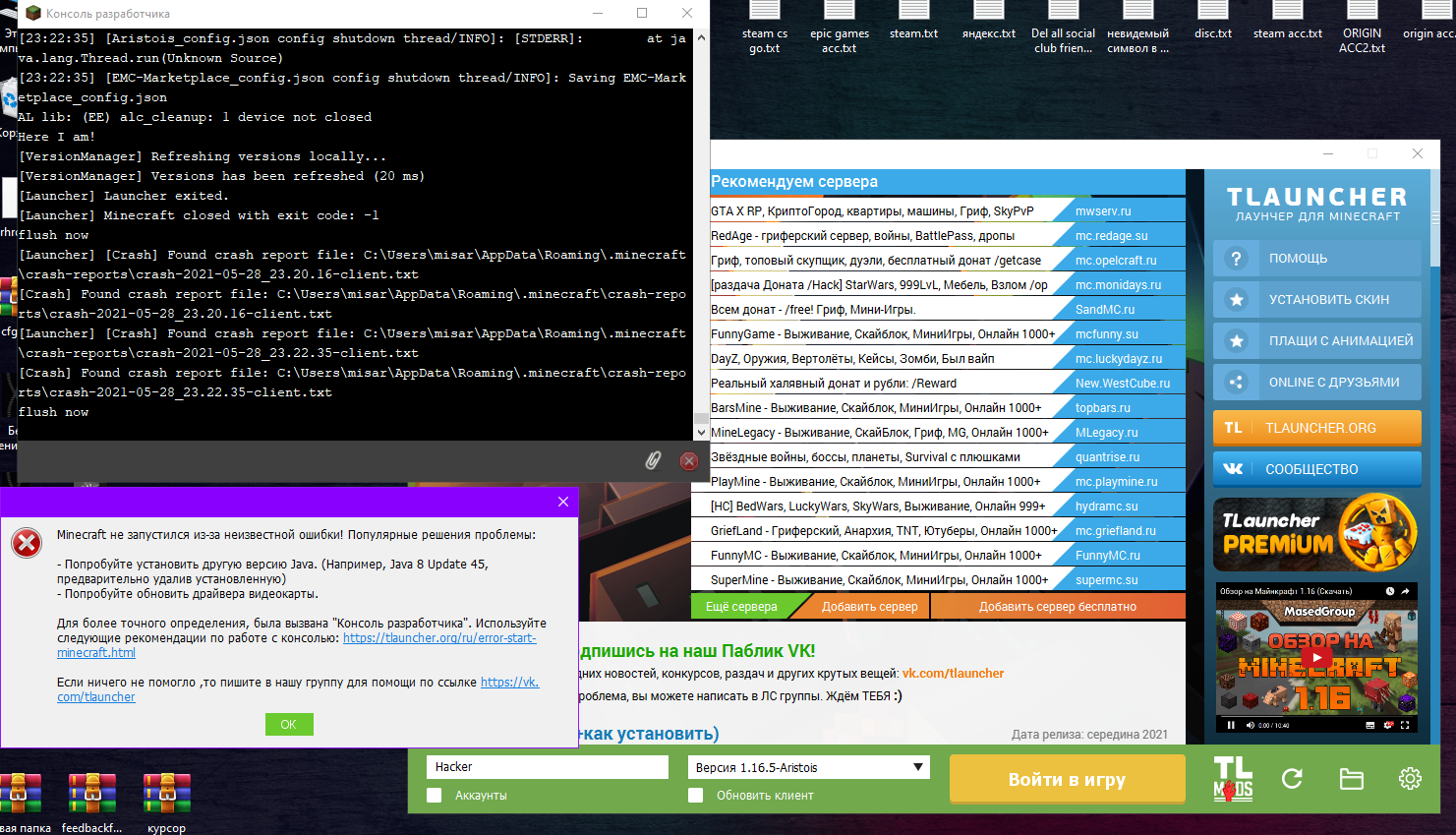Viewport: 1456px width, 835px height.
Task: Select server mc.monidays.ru
Action: click(x=1118, y=285)
